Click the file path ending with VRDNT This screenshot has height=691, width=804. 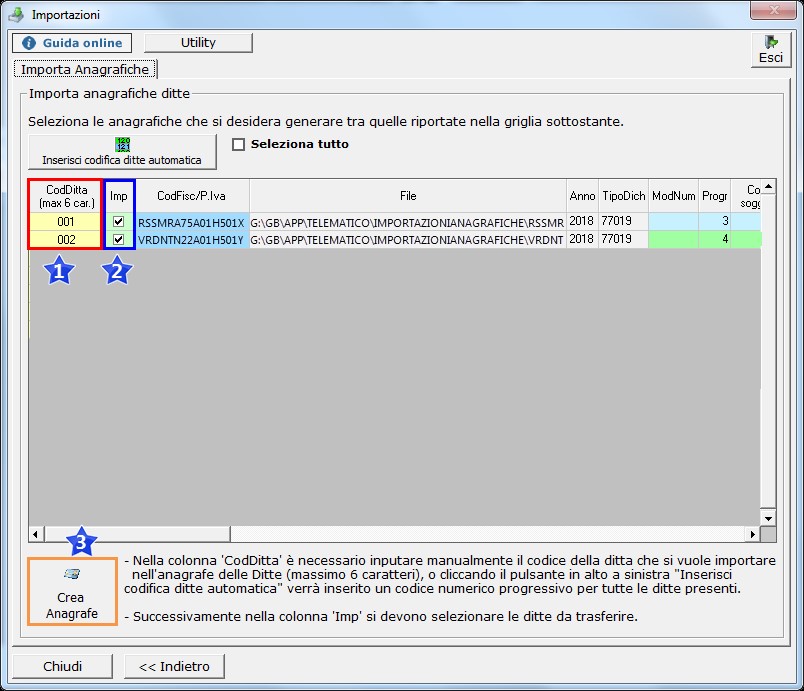pos(408,240)
